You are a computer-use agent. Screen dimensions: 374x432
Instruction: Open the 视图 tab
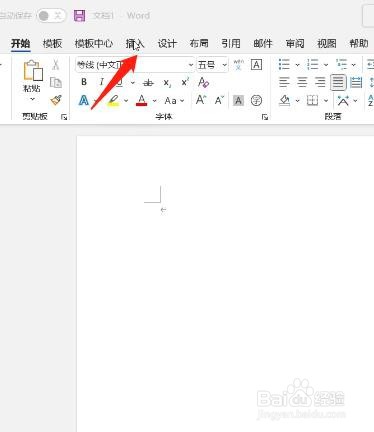tap(327, 43)
